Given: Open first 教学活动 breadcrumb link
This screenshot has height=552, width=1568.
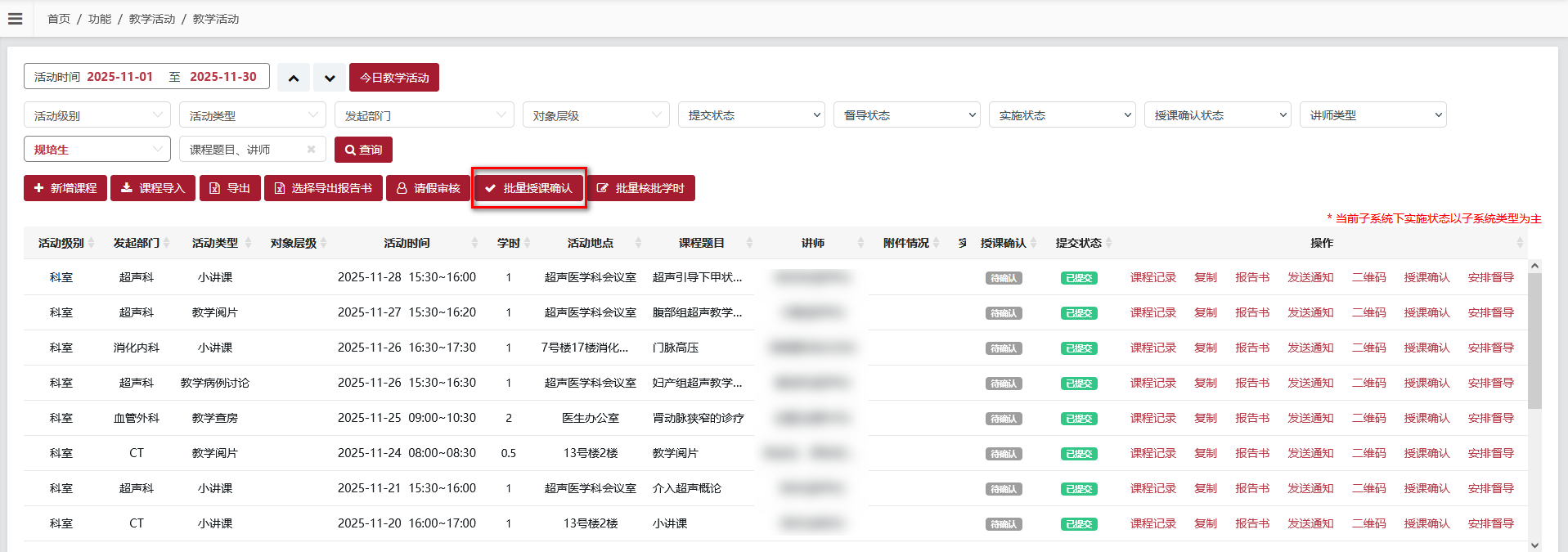Looking at the screenshot, I should point(152,19).
